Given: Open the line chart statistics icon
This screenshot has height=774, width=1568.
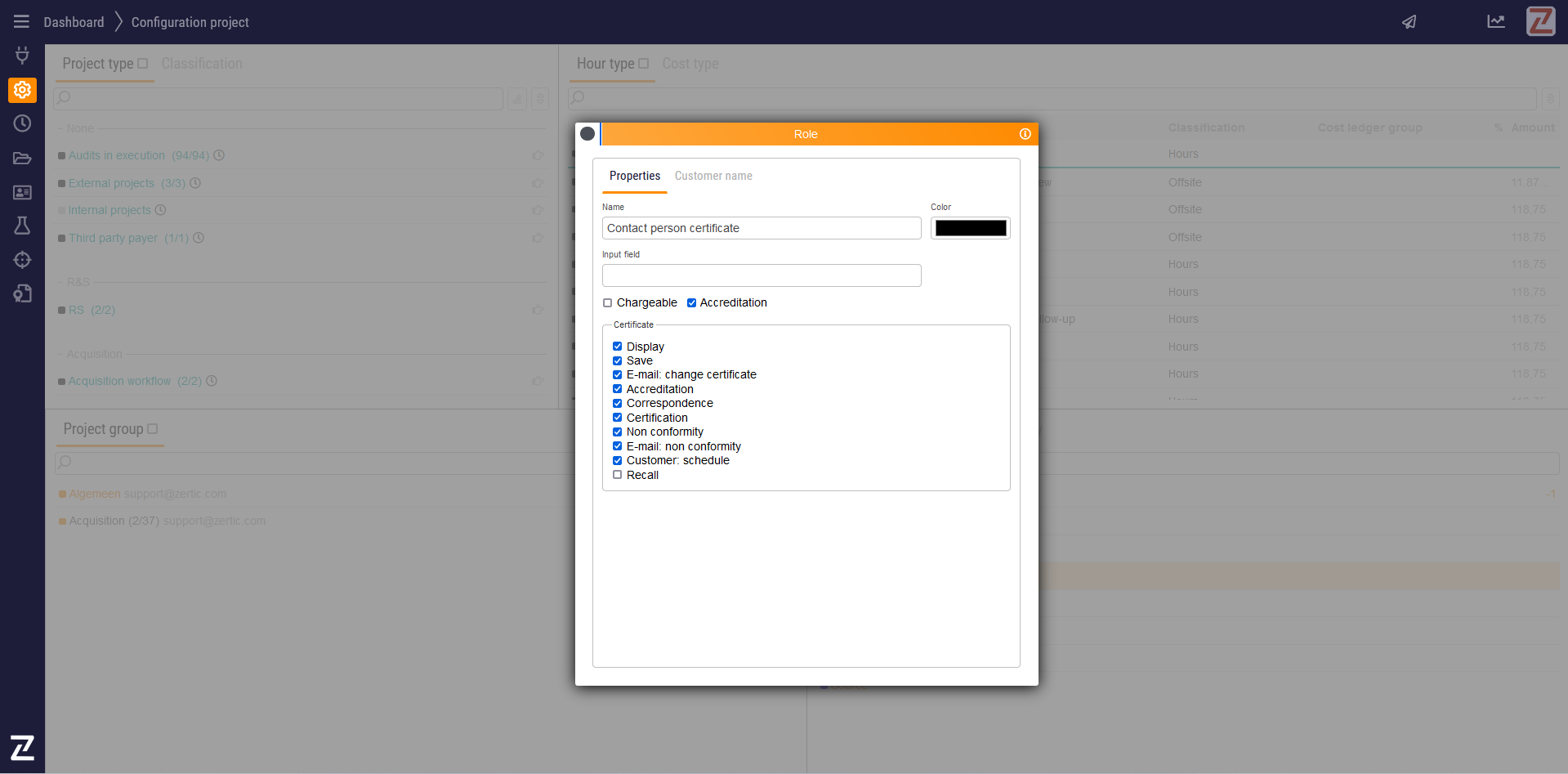Looking at the screenshot, I should (1495, 22).
